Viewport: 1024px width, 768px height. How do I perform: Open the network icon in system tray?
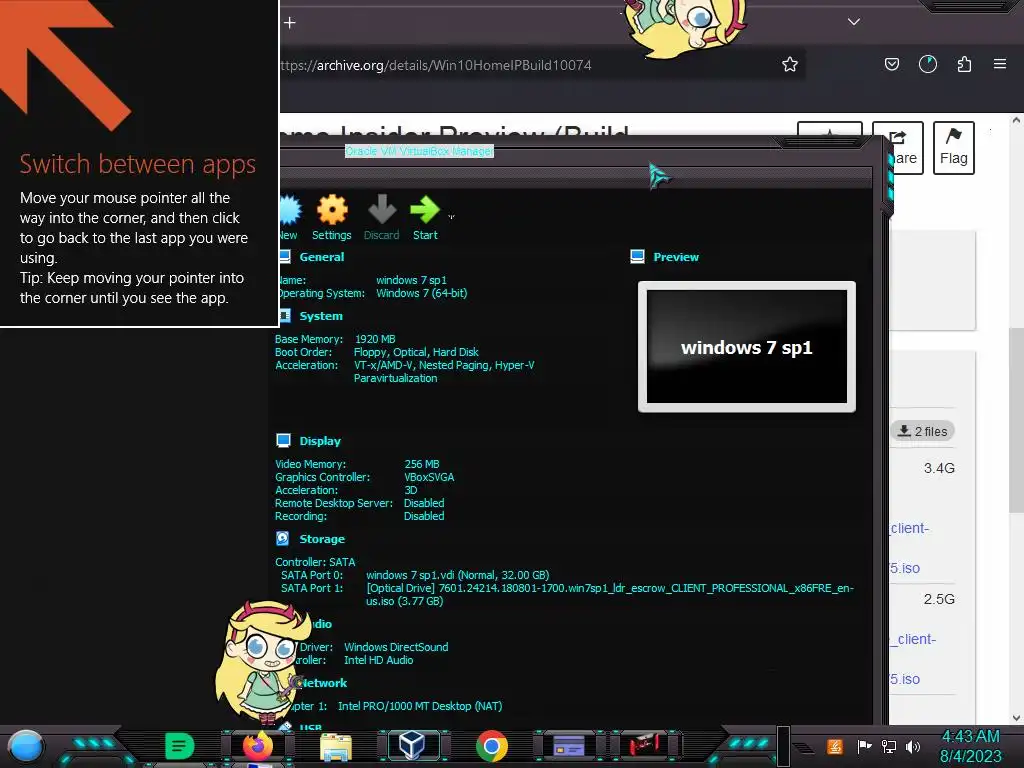(x=889, y=746)
